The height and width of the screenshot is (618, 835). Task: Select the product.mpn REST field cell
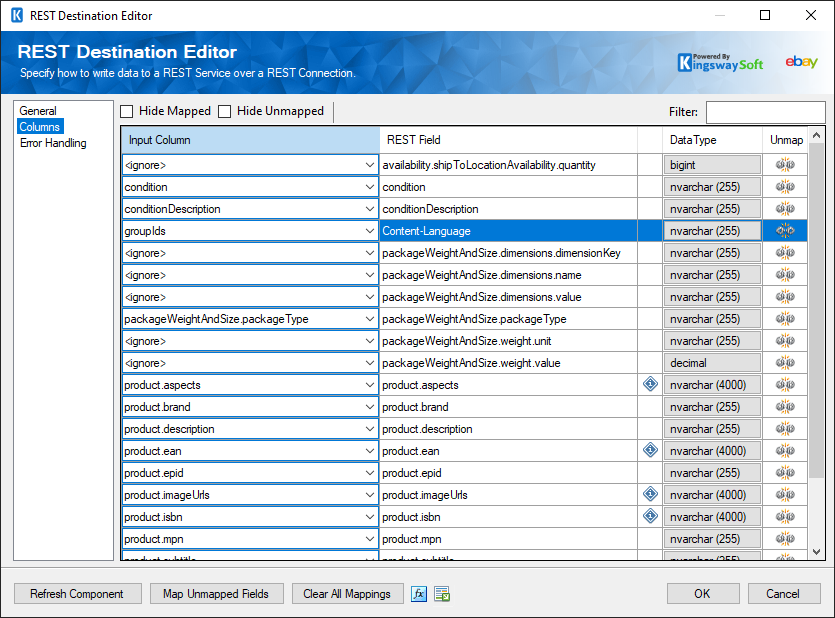click(508, 539)
